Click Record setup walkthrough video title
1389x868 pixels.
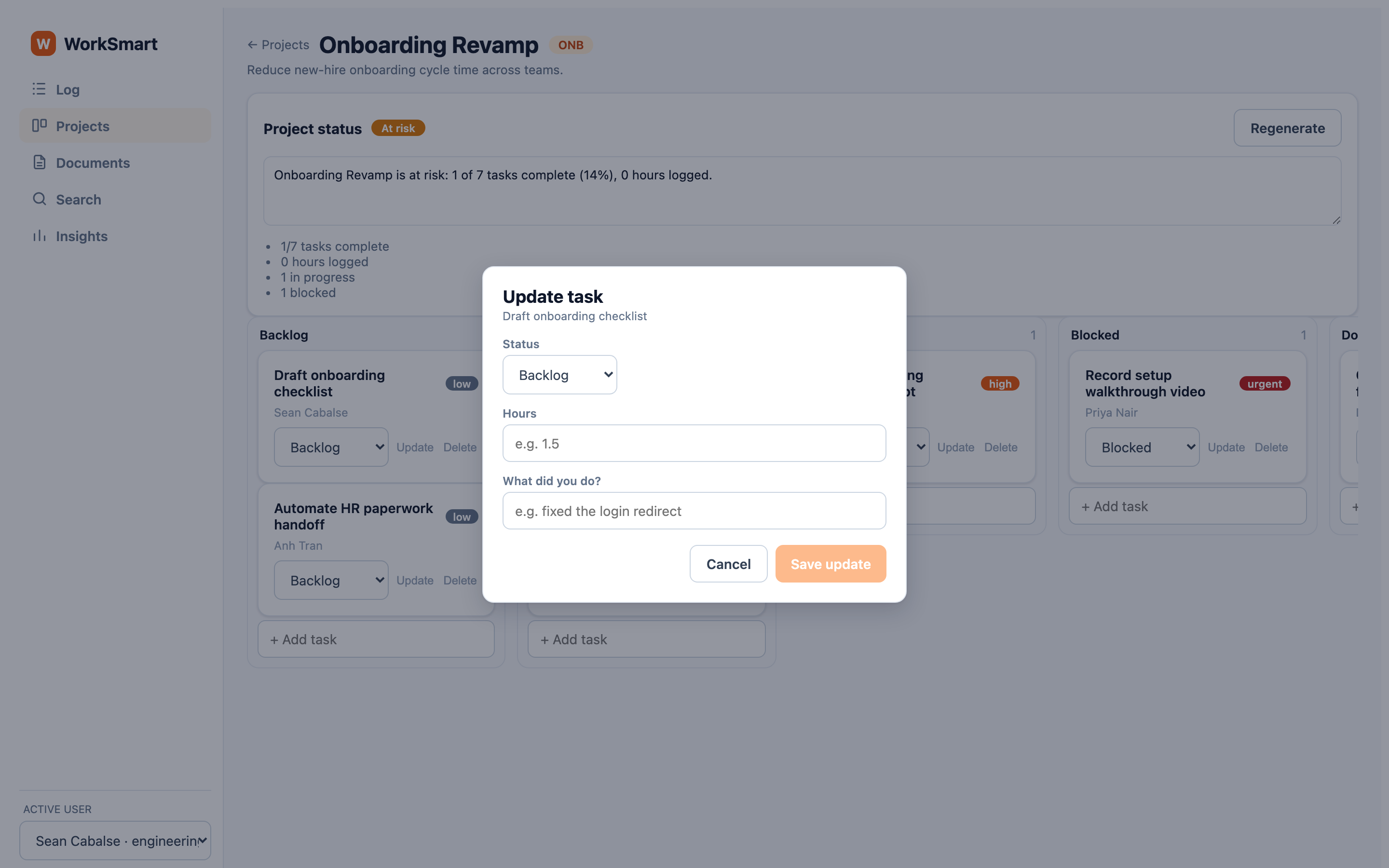[1144, 383]
